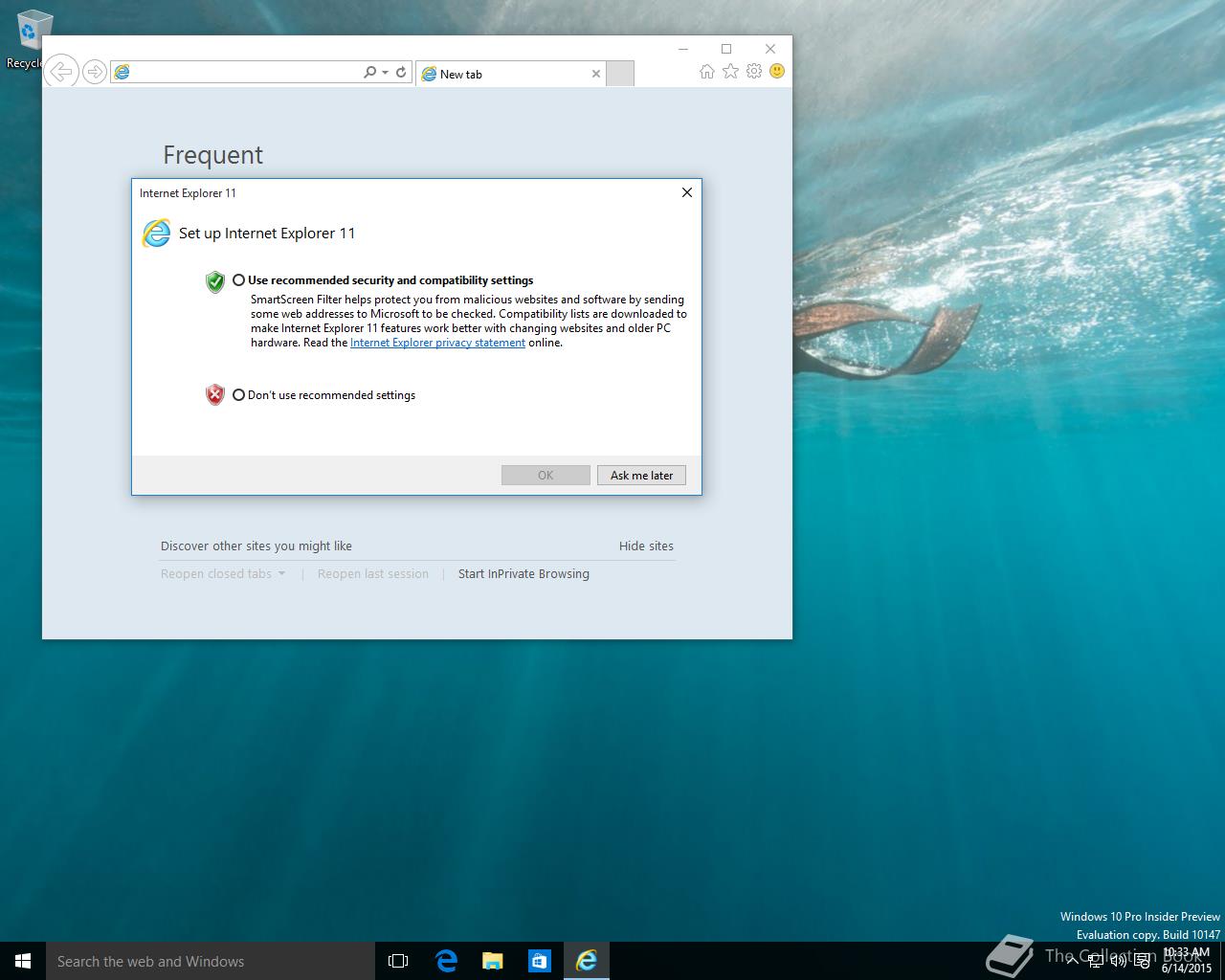Open Windows Store from taskbar
1225x980 pixels.
(x=540, y=961)
